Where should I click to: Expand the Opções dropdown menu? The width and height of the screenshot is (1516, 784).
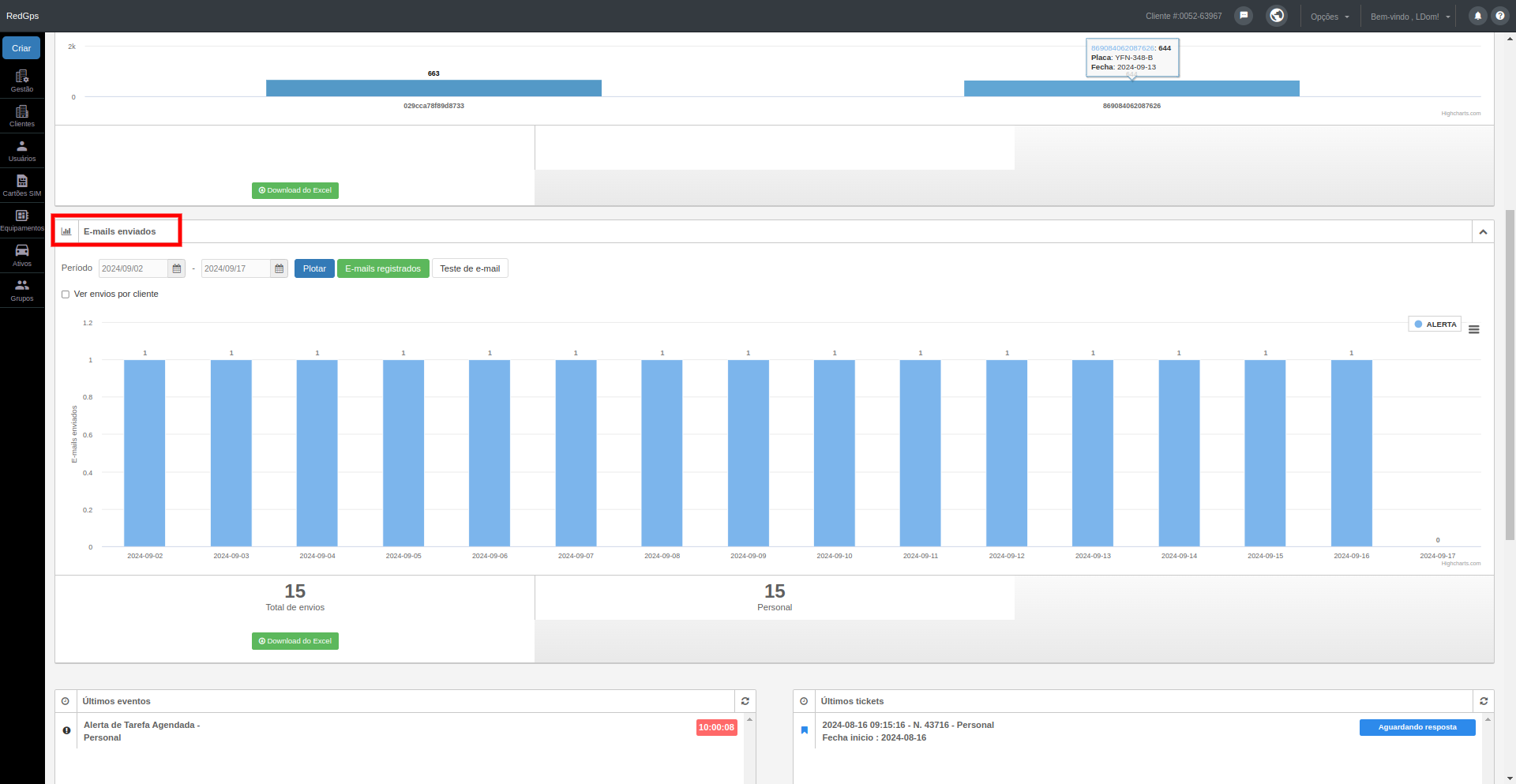[1330, 17]
